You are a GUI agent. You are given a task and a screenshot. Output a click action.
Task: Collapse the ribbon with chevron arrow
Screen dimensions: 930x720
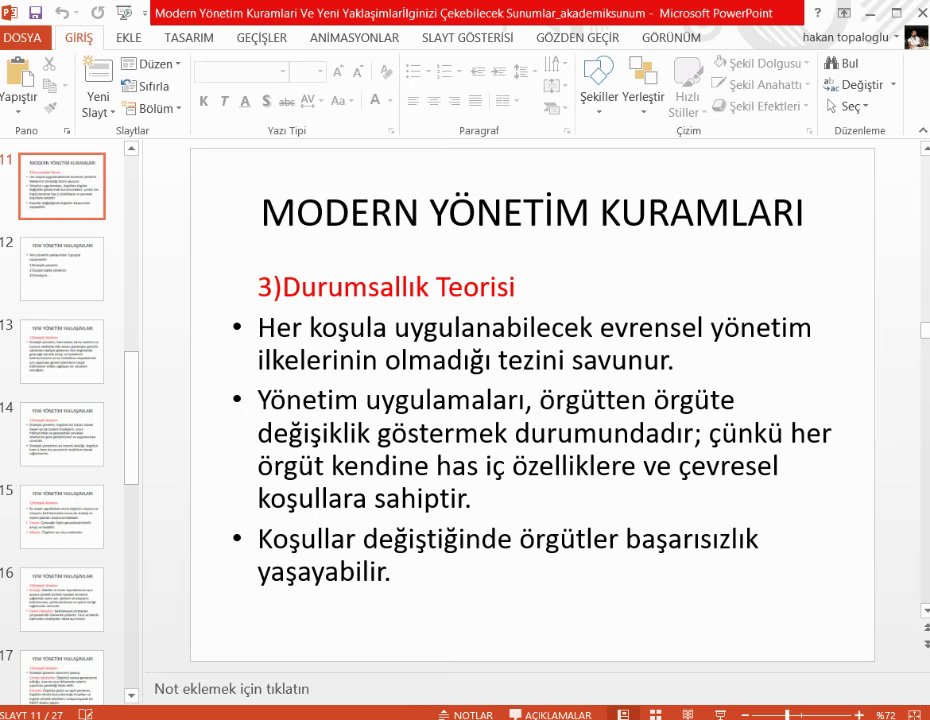pos(923,130)
